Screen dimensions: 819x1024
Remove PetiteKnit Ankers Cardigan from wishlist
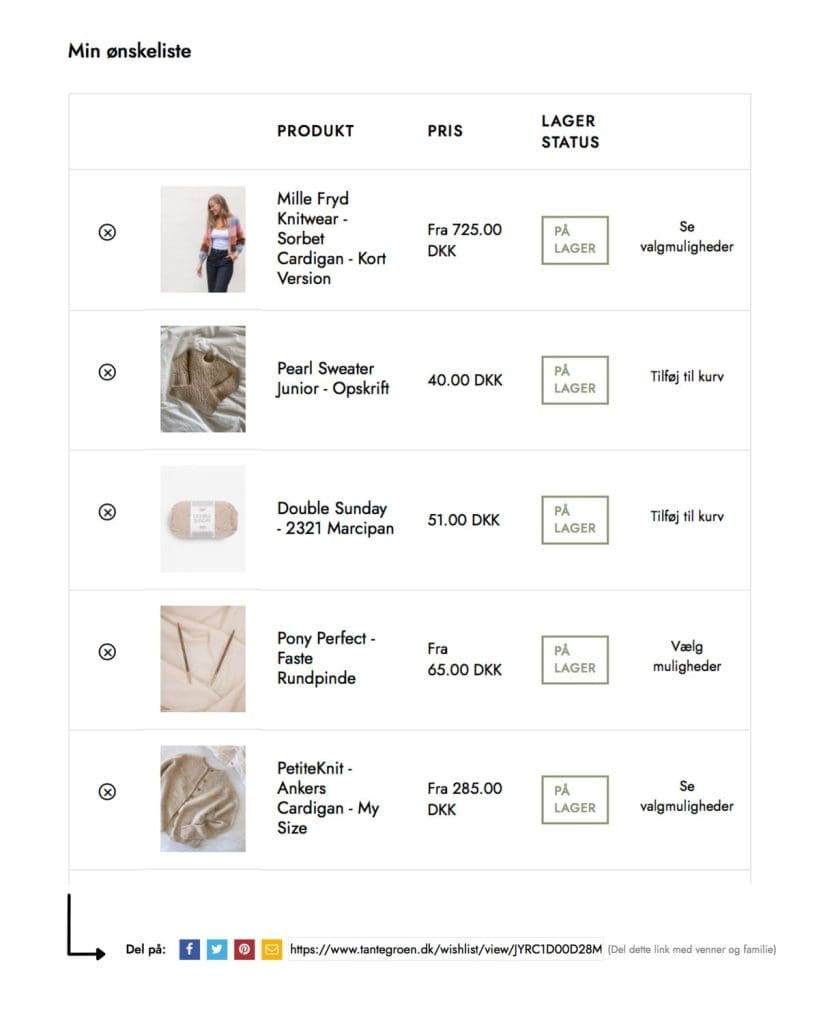[107, 792]
